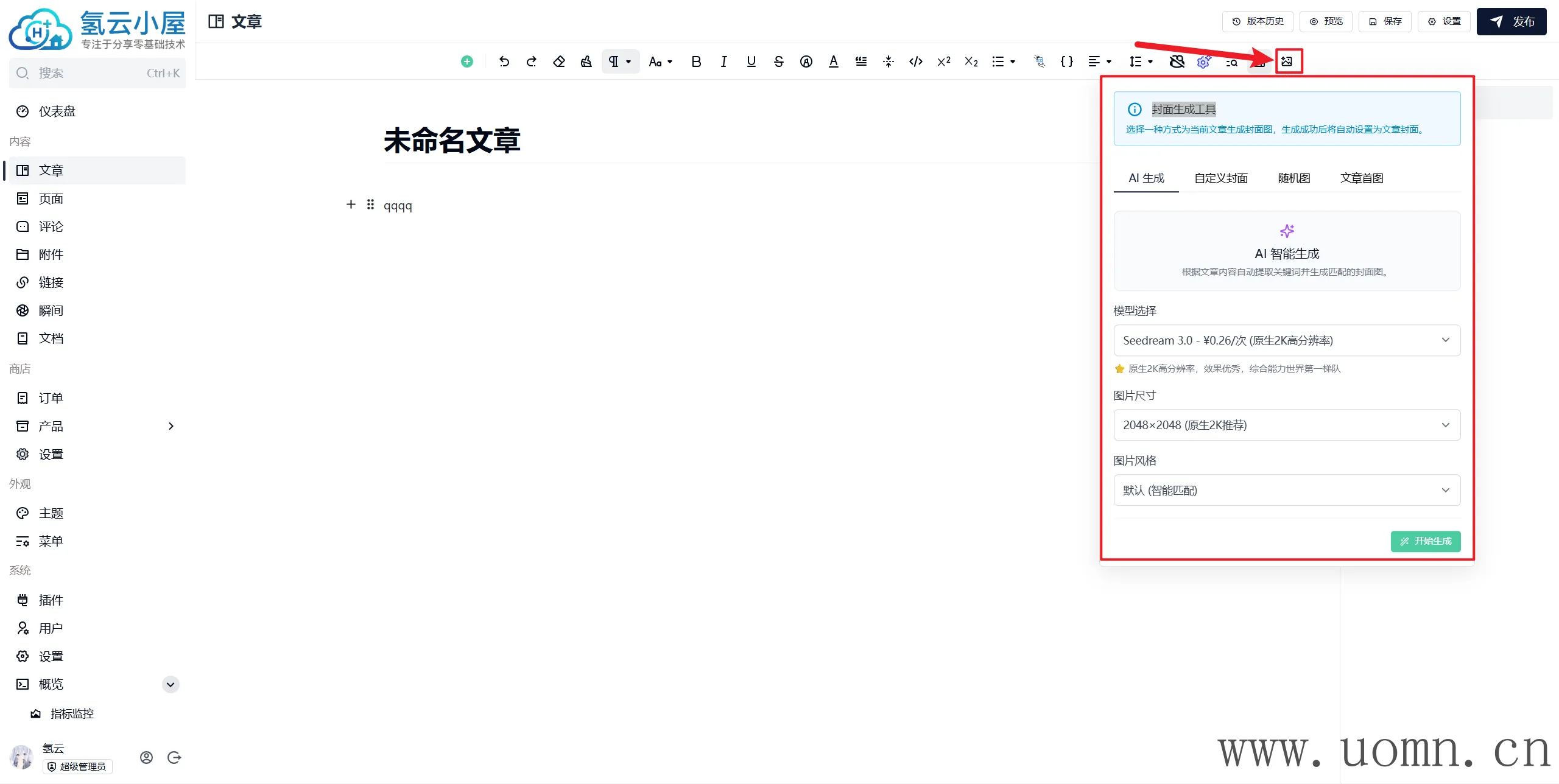Expand the 产品 sidebar submenu
1559x784 pixels.
(x=171, y=426)
